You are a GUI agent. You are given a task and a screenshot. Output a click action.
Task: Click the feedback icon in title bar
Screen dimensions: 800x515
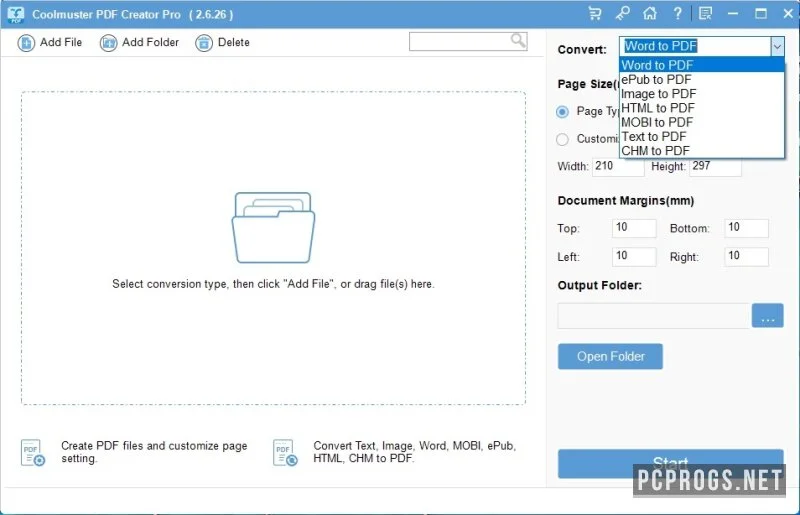705,14
